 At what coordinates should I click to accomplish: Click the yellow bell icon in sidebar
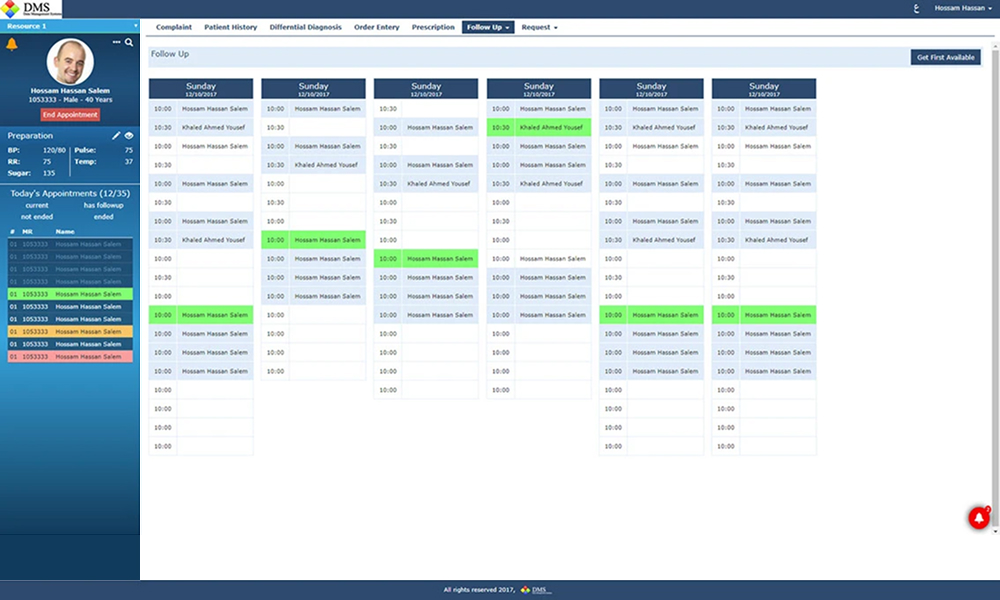tap(12, 45)
